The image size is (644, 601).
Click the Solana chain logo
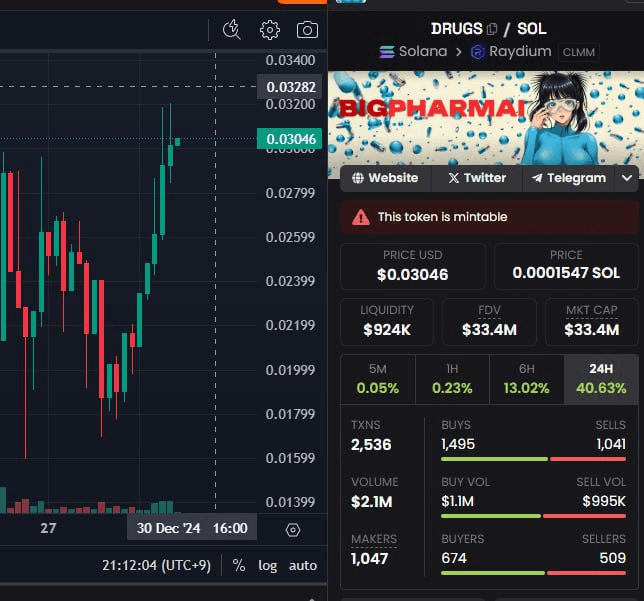(x=386, y=52)
